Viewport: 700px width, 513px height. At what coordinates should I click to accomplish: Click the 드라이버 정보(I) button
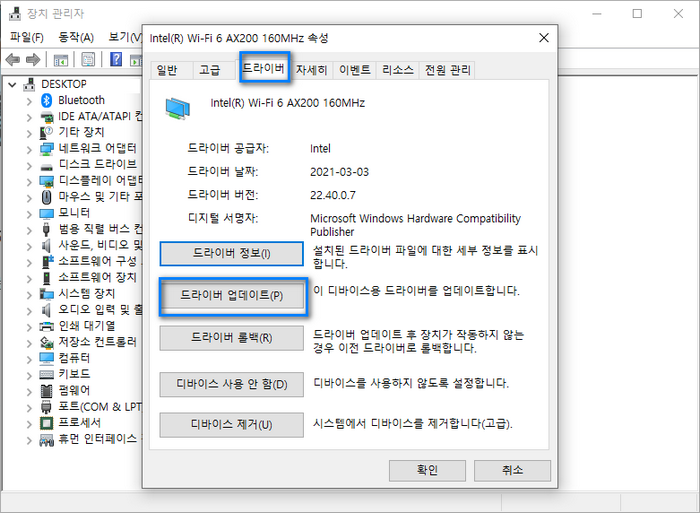[232, 254]
